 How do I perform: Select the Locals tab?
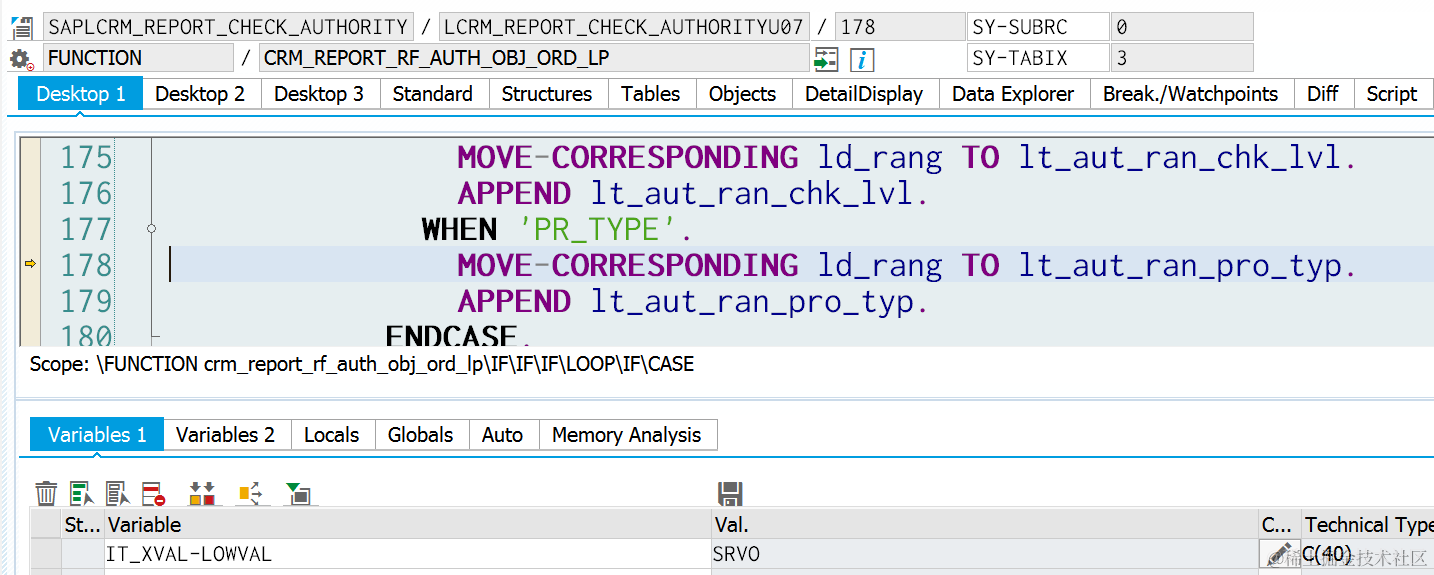332,435
